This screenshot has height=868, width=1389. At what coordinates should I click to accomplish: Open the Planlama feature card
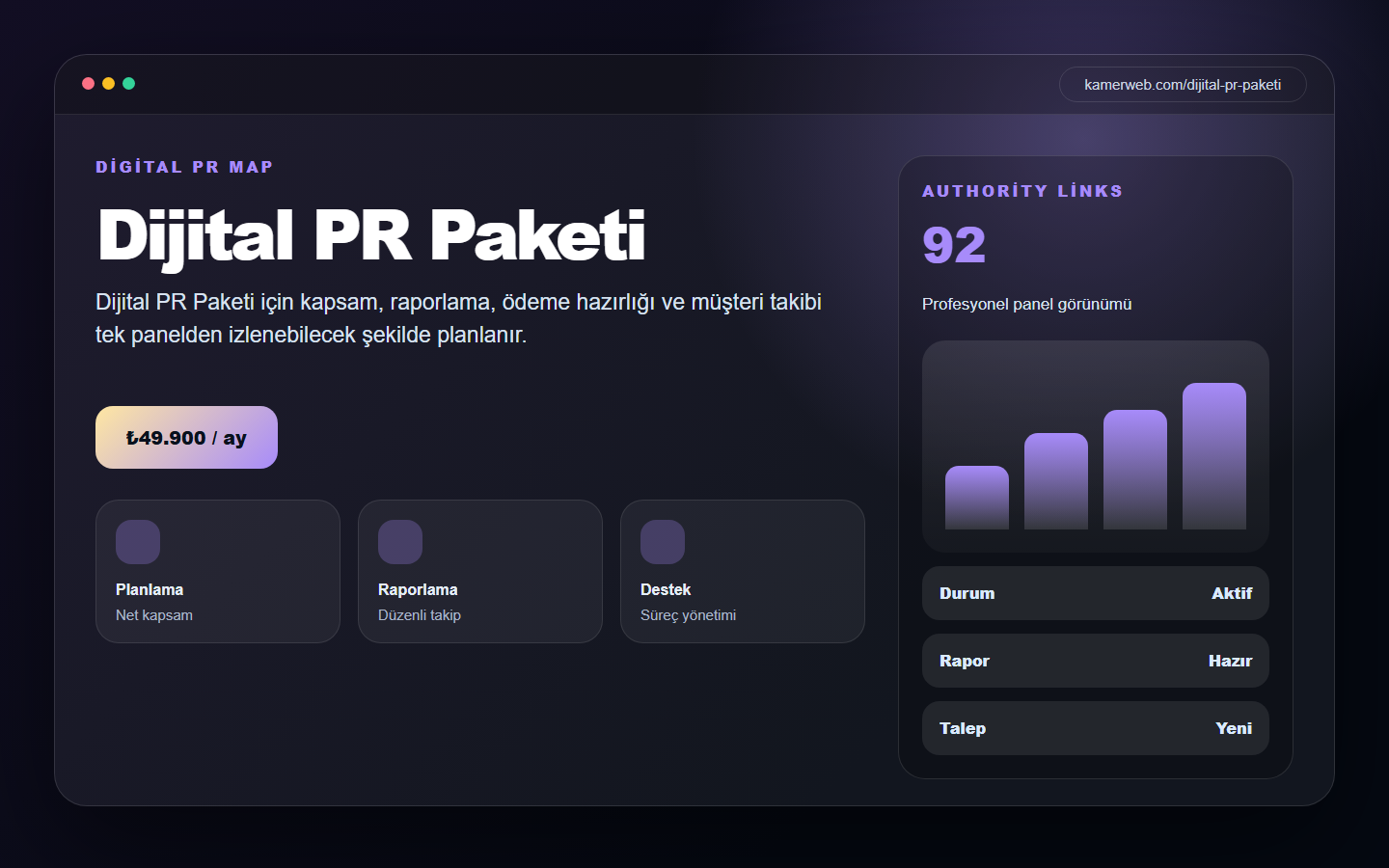point(218,571)
